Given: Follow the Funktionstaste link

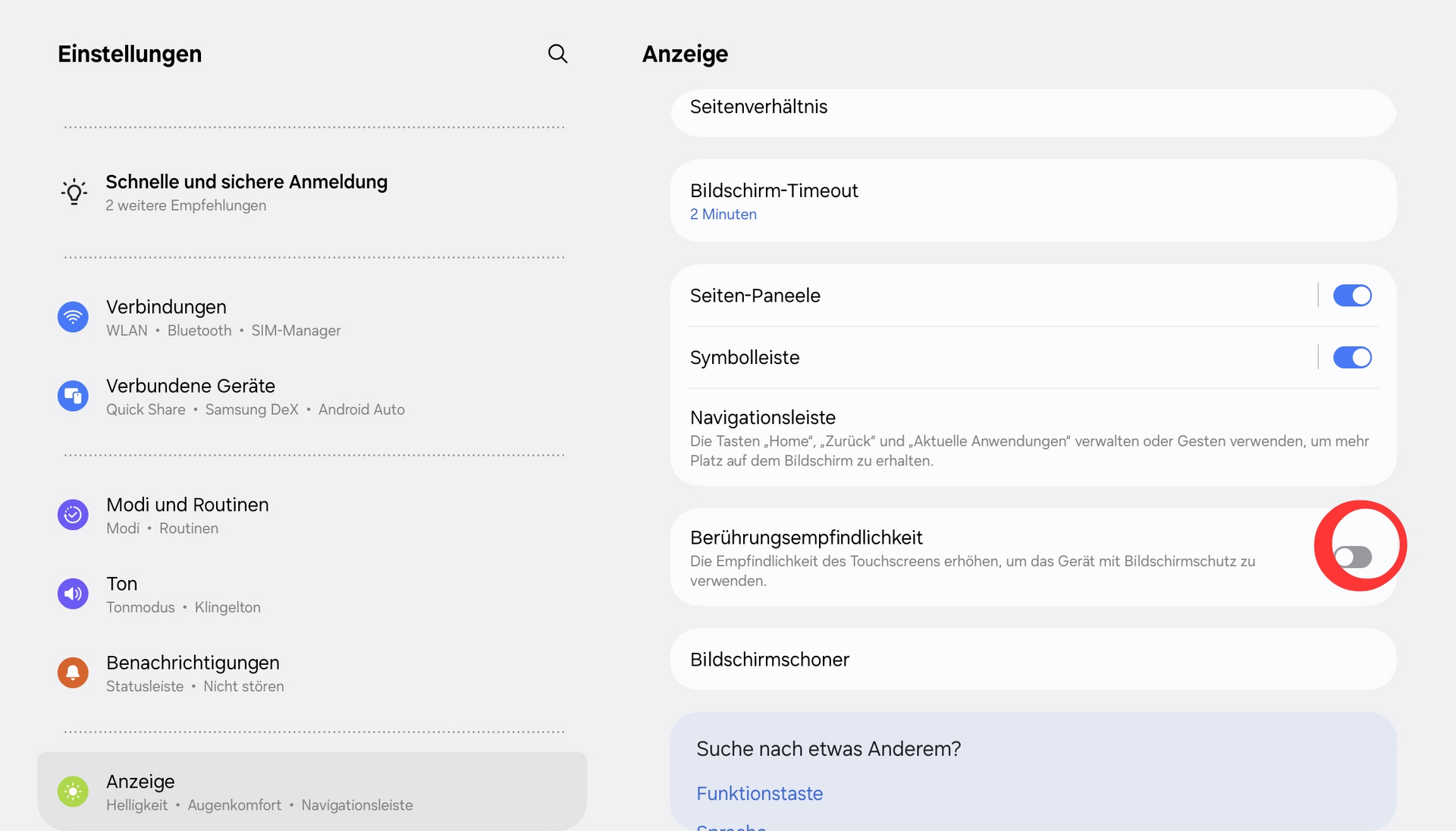Looking at the screenshot, I should tap(759, 794).
